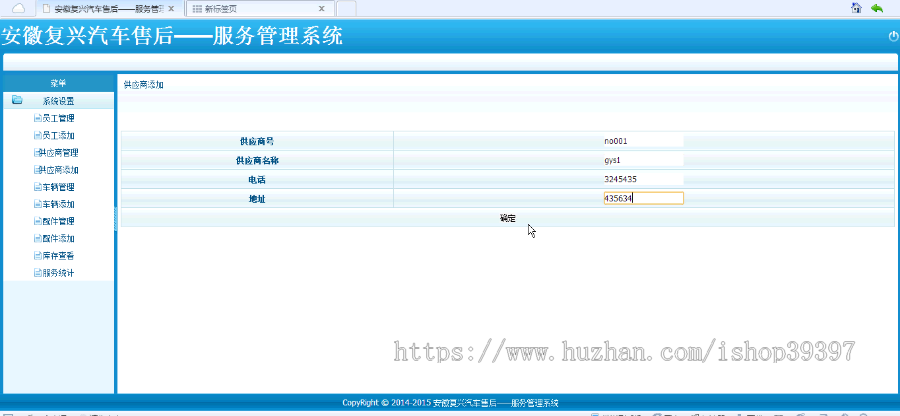The width and height of the screenshot is (900, 416).
Task: Click the 供应商名称 input field
Action: click(x=643, y=160)
